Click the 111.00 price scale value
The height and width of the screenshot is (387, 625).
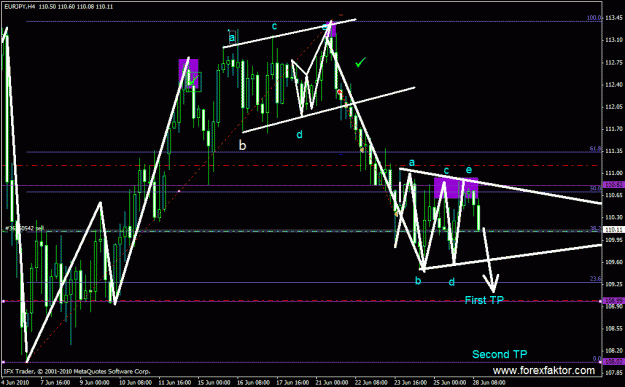(x=614, y=173)
